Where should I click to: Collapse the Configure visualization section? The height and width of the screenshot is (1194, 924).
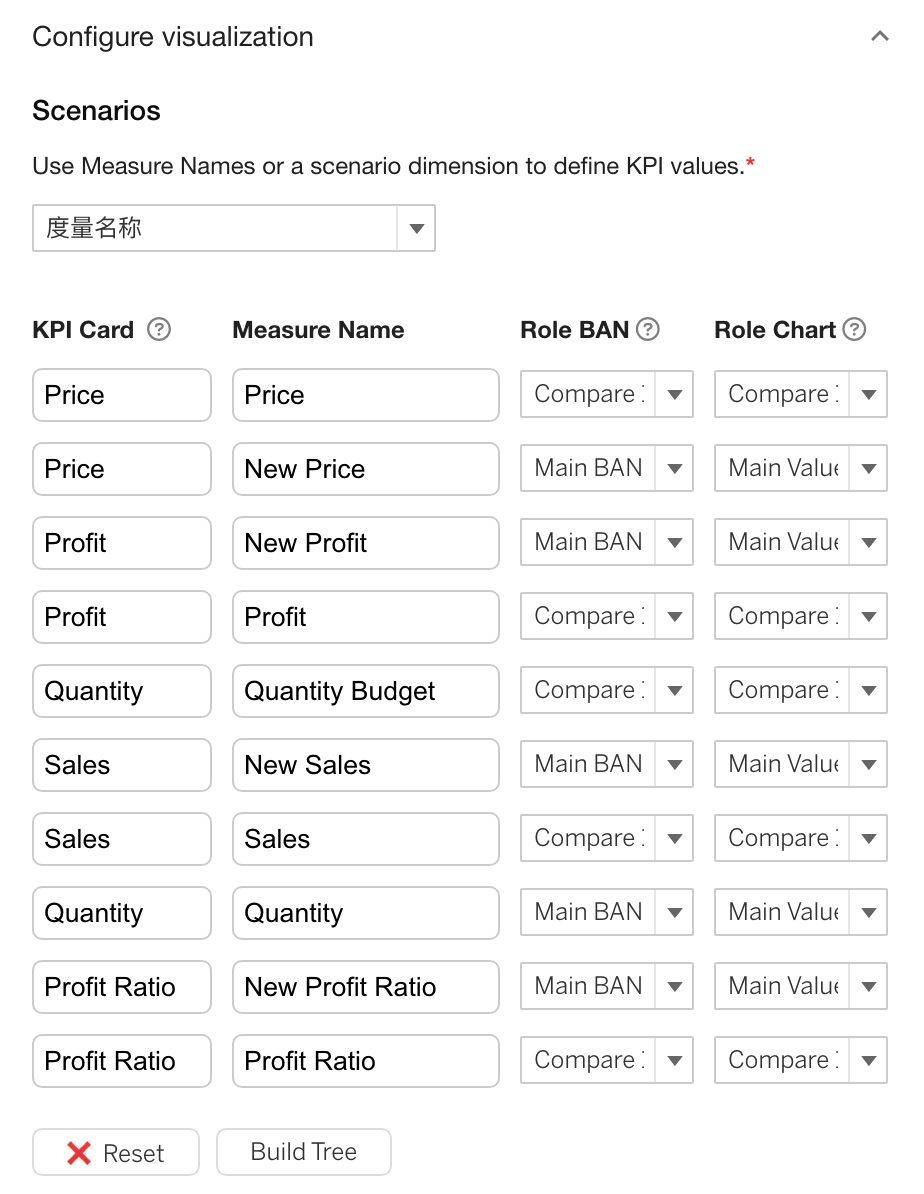click(880, 36)
